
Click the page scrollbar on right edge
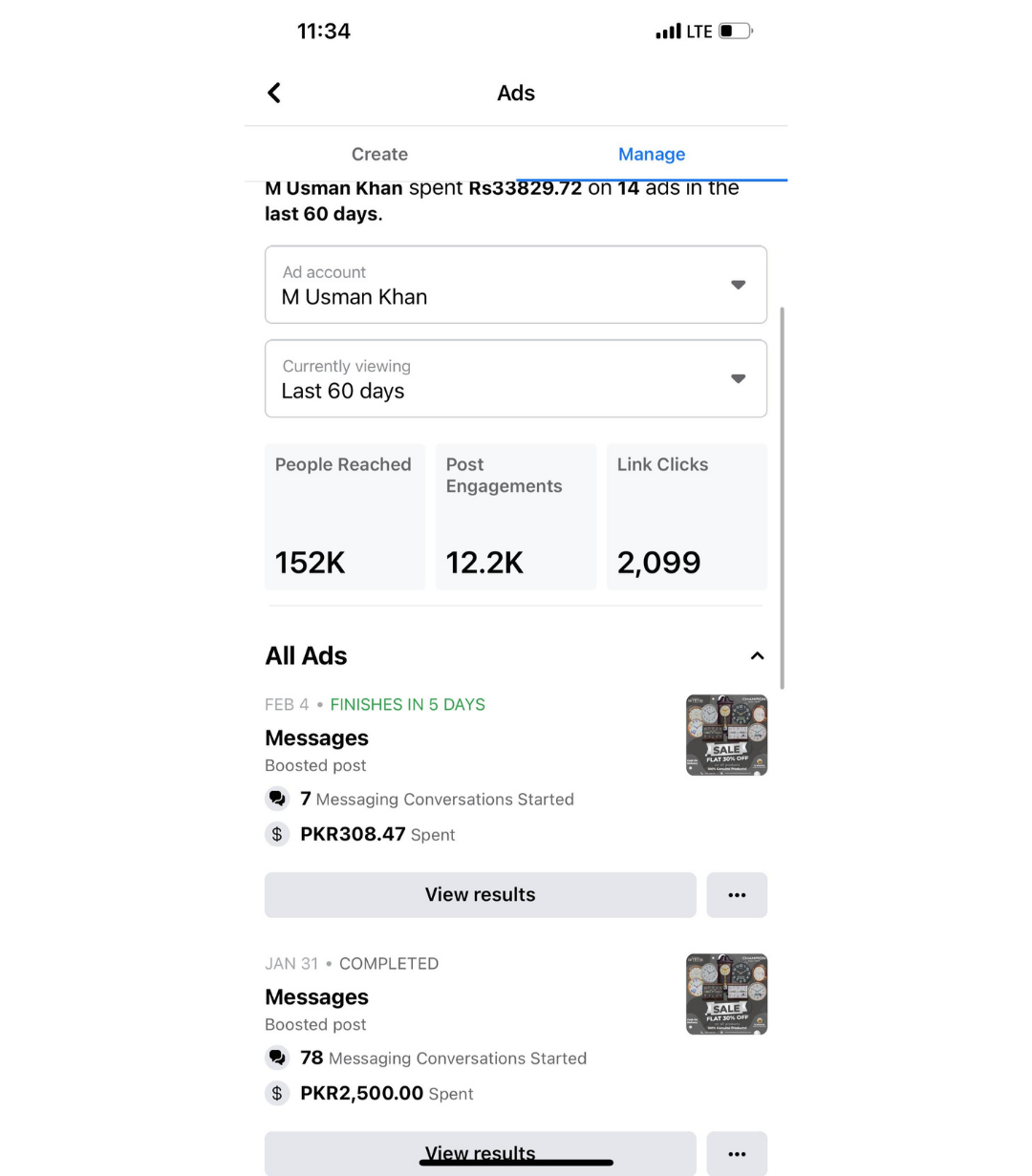(x=783, y=498)
